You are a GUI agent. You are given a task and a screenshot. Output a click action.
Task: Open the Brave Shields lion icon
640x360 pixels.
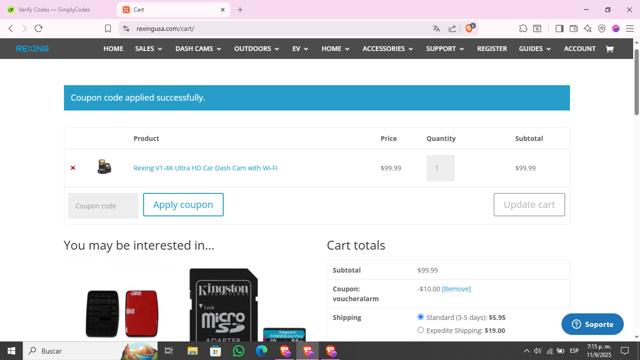pos(470,28)
